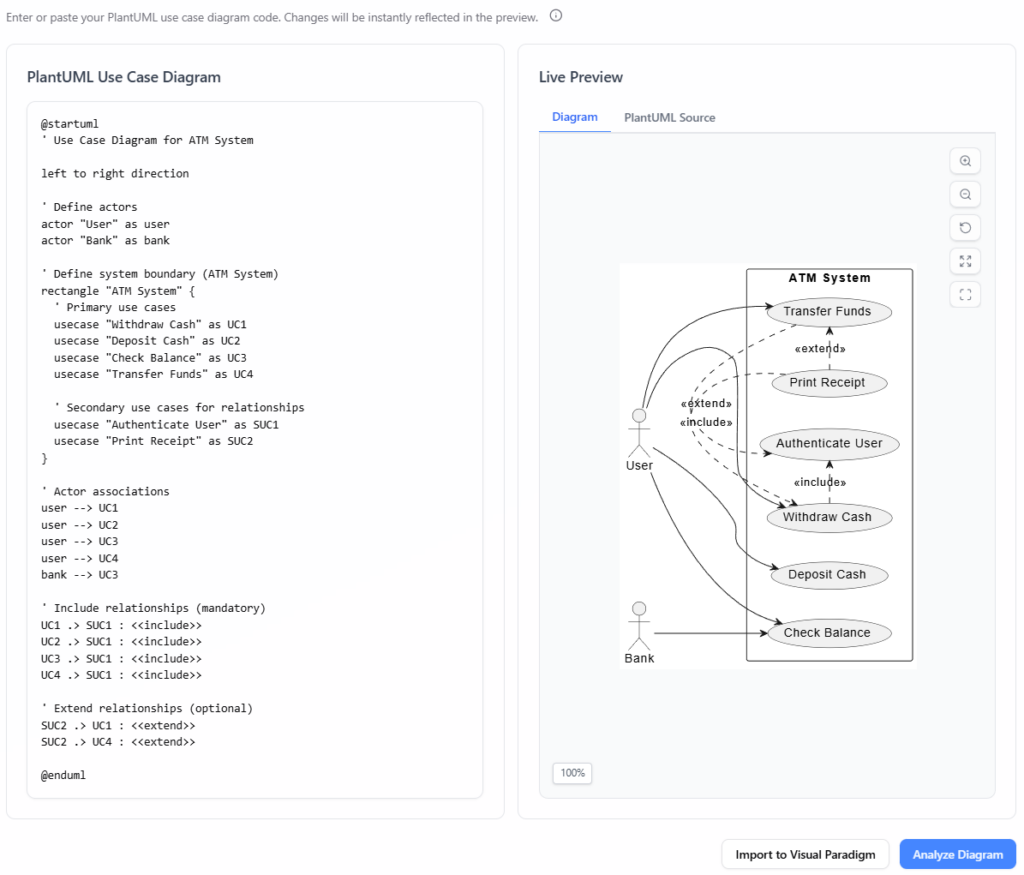
Task: Click the 100% zoom level indicator
Action: tap(571, 773)
